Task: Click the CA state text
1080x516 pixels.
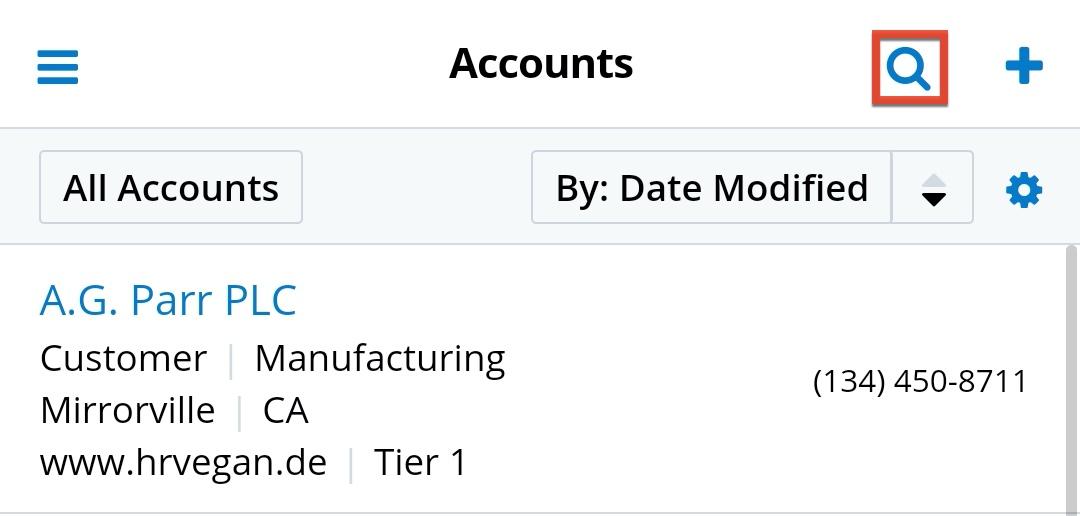Action: coord(285,410)
